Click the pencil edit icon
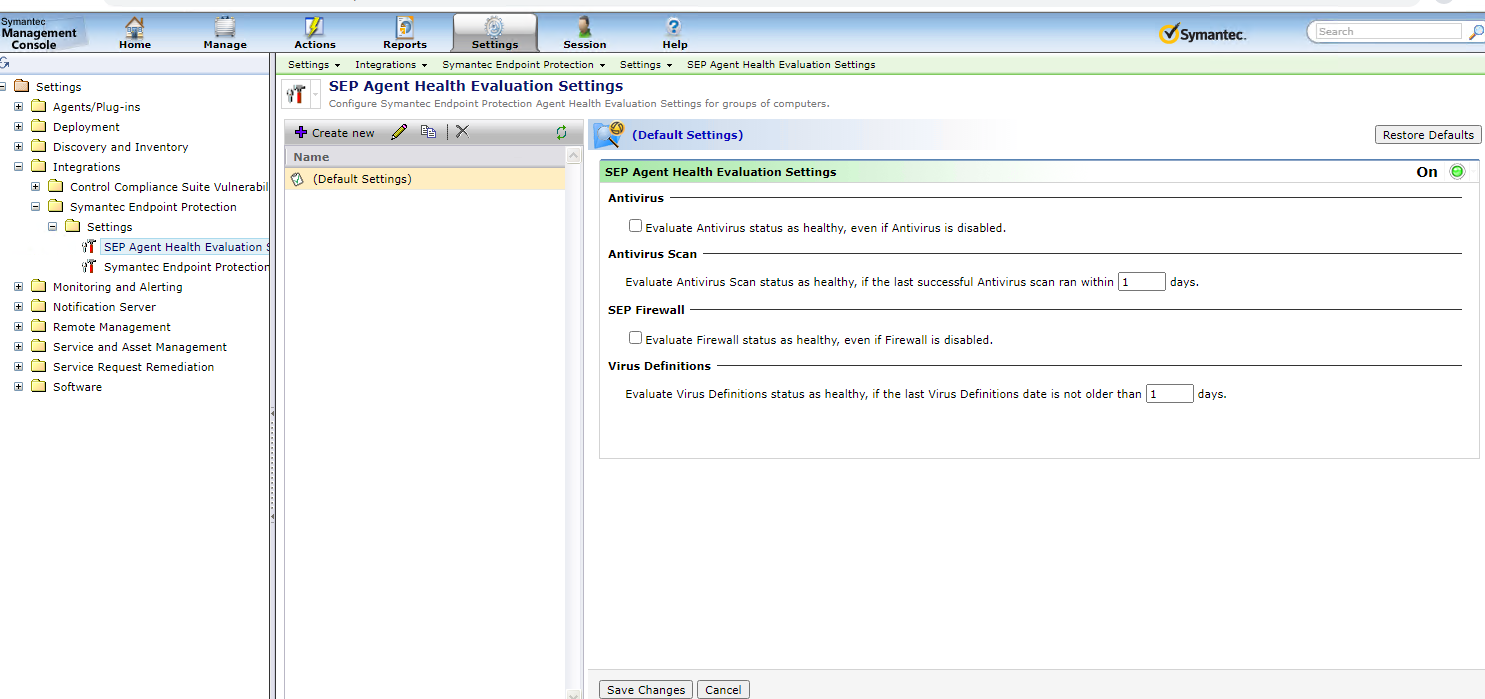 (399, 132)
